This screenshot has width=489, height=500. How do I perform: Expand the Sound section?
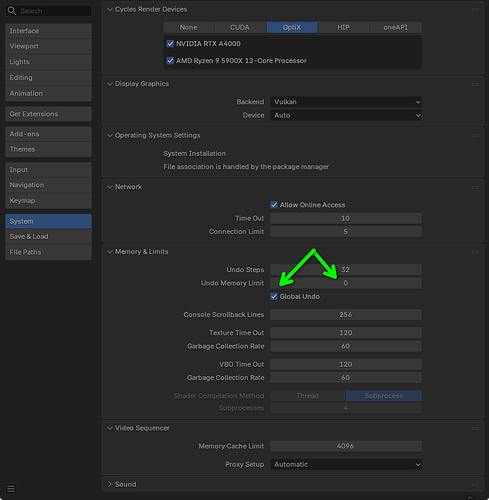110,484
